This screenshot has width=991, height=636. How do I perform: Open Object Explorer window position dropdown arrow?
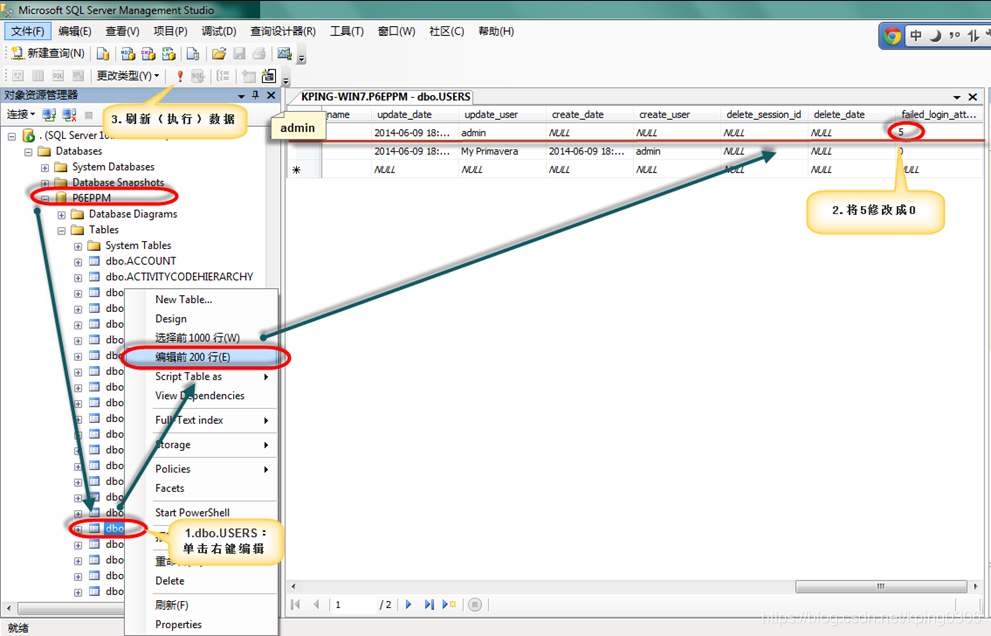coord(241,95)
